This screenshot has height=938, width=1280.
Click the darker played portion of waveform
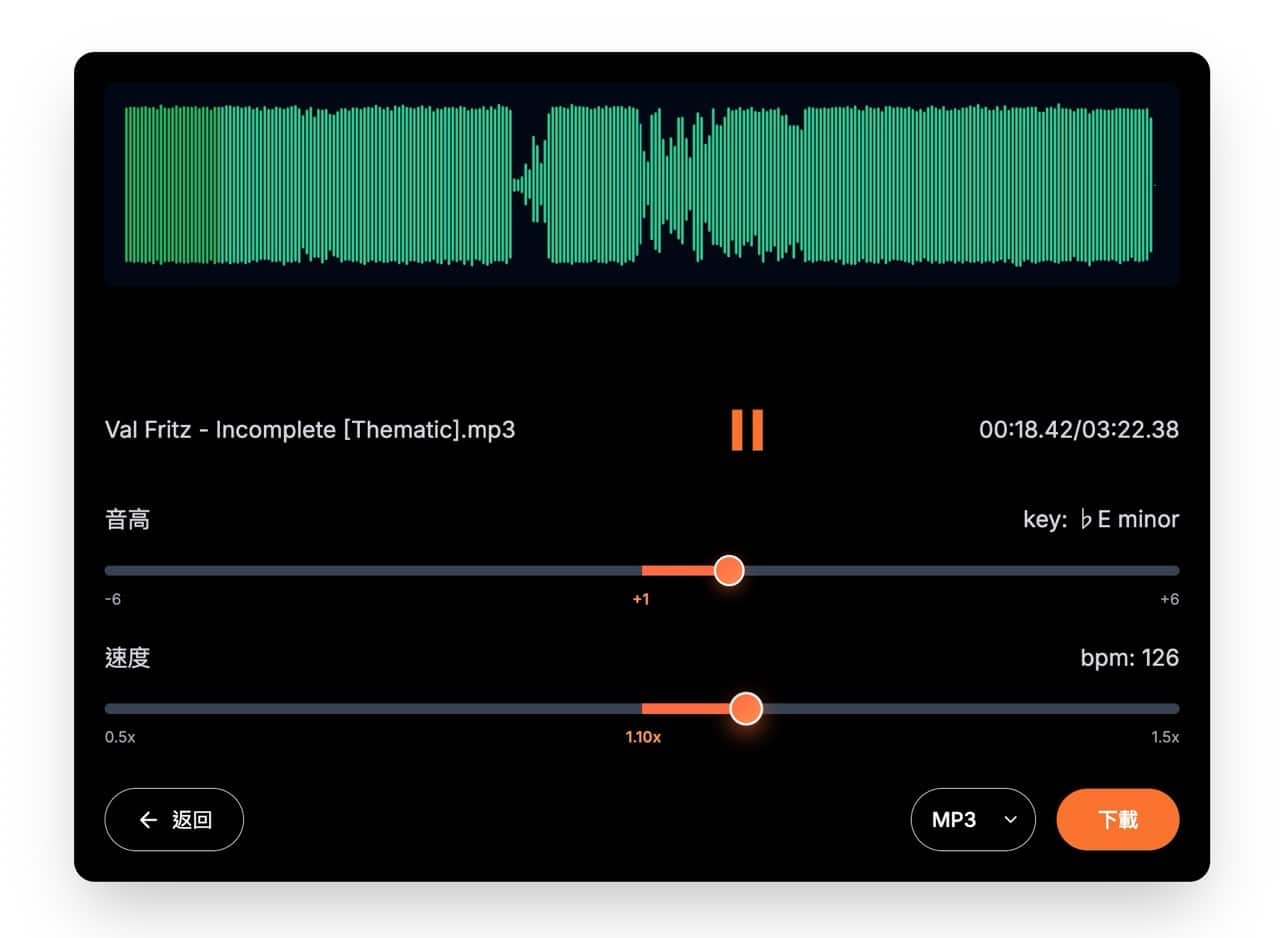[x=170, y=185]
